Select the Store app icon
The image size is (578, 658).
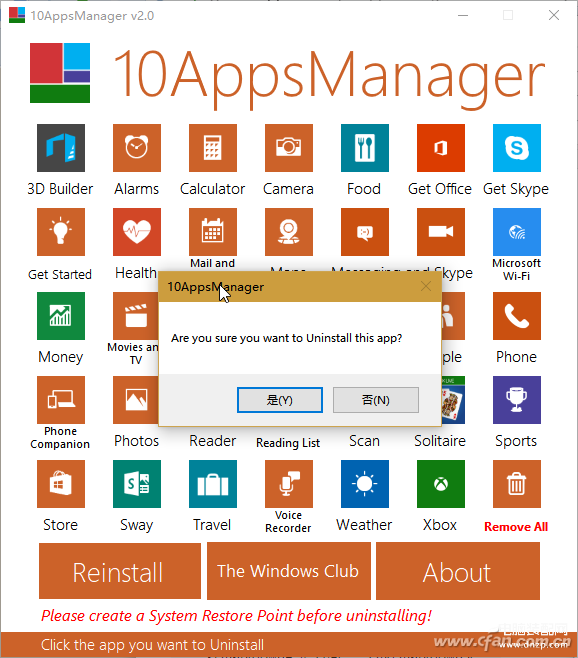tap(61, 483)
